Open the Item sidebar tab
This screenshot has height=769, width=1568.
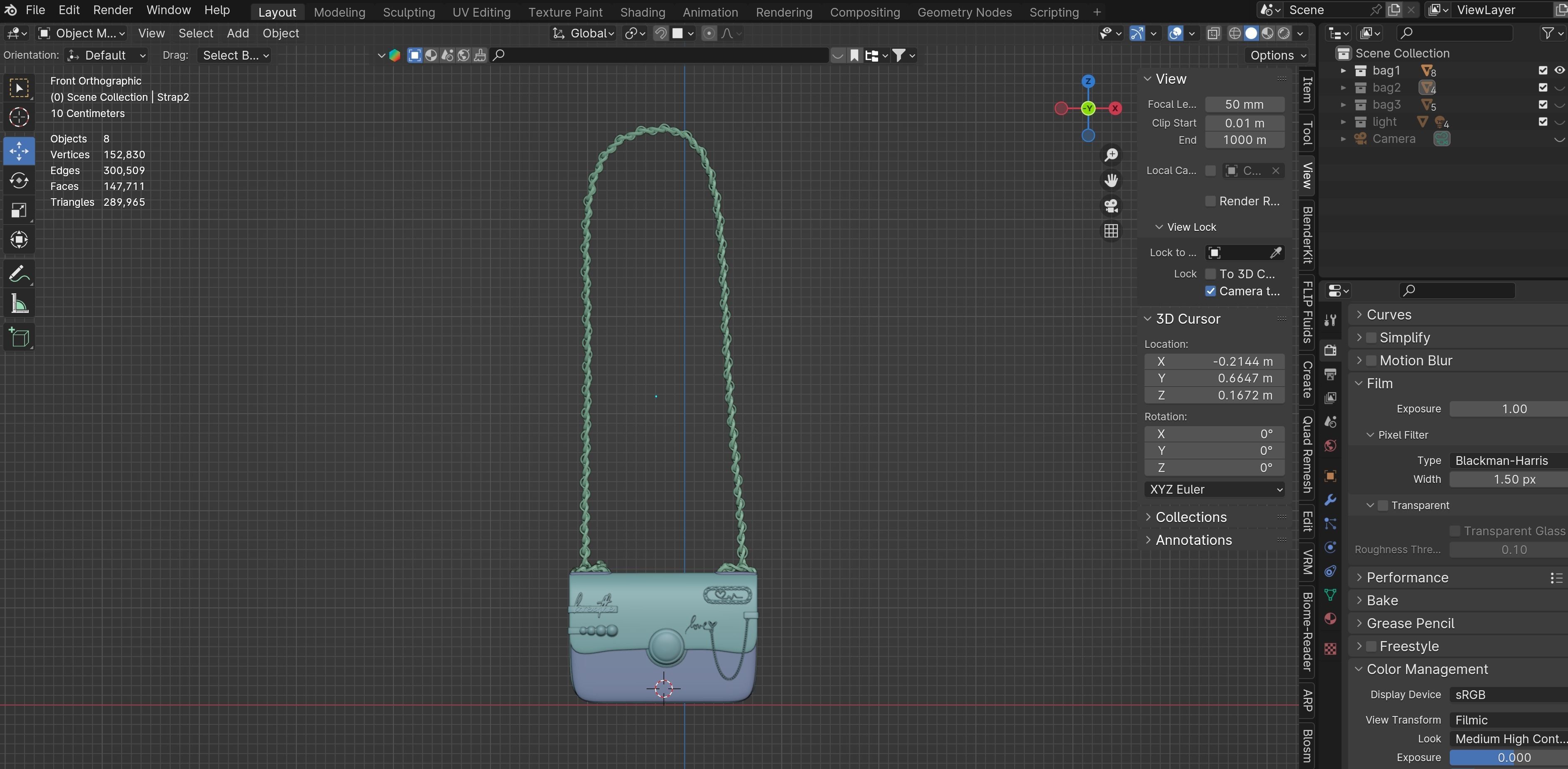1307,90
